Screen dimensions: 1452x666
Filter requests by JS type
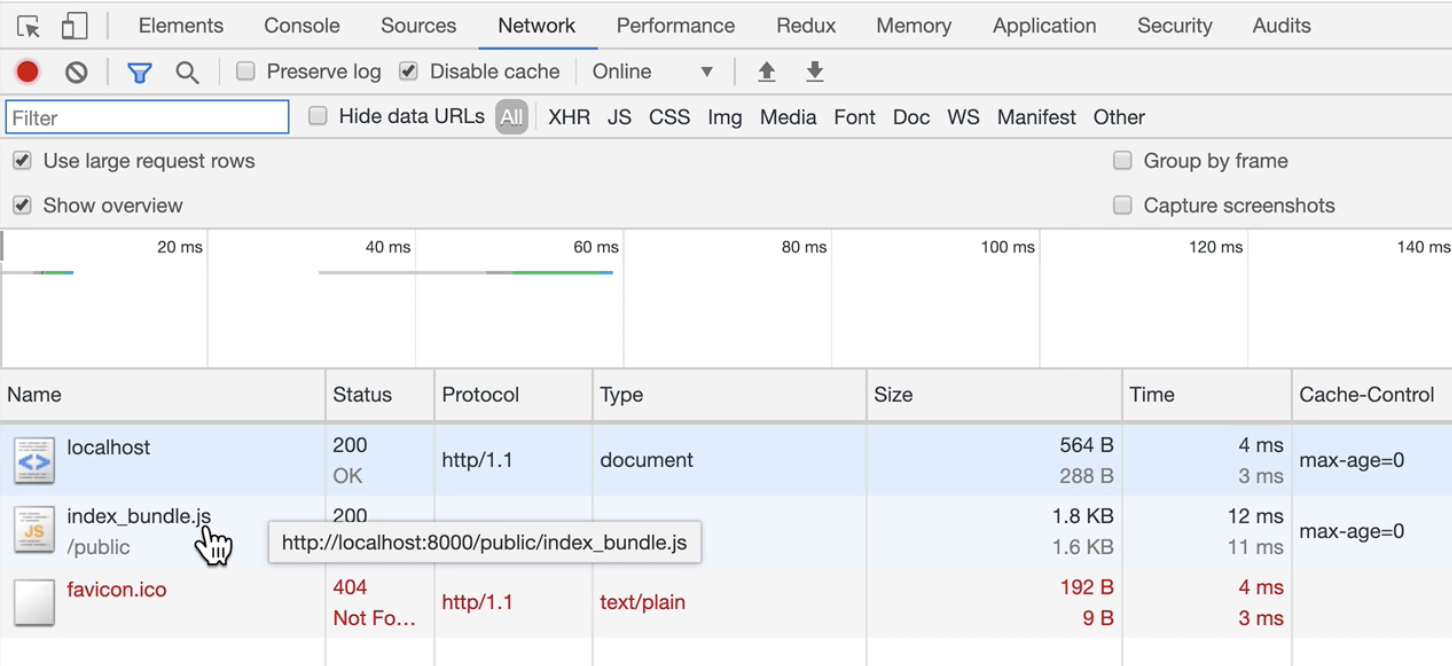pyautogui.click(x=619, y=117)
